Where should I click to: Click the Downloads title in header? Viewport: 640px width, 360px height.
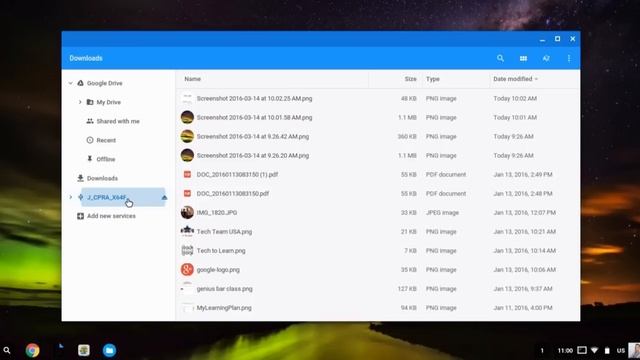point(86,58)
